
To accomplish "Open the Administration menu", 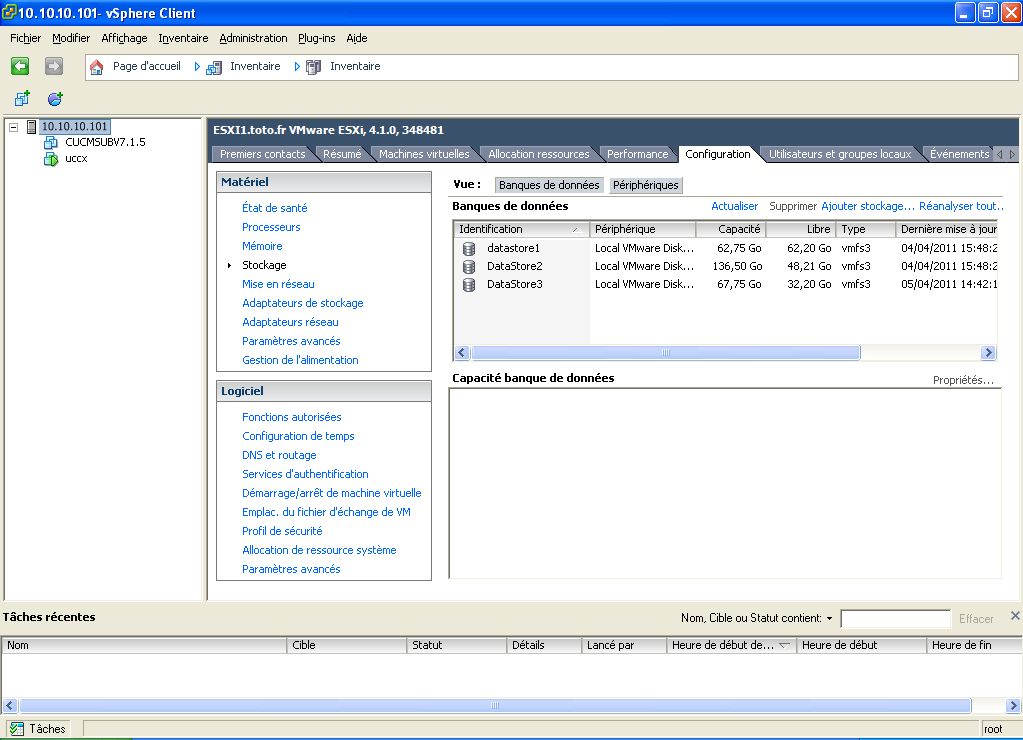I will pos(253,39).
